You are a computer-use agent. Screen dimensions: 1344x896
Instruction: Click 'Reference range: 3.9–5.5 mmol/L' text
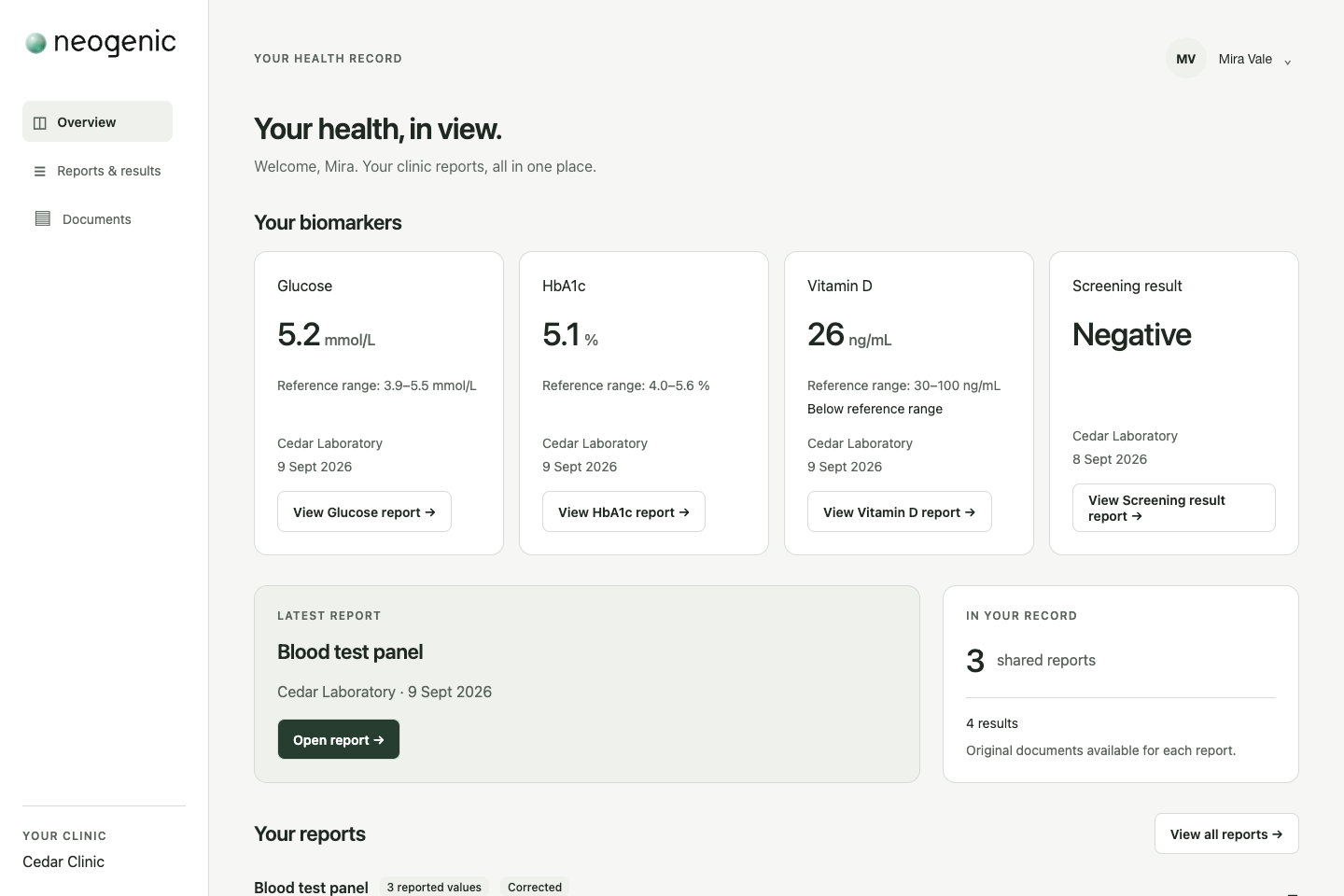tap(377, 385)
